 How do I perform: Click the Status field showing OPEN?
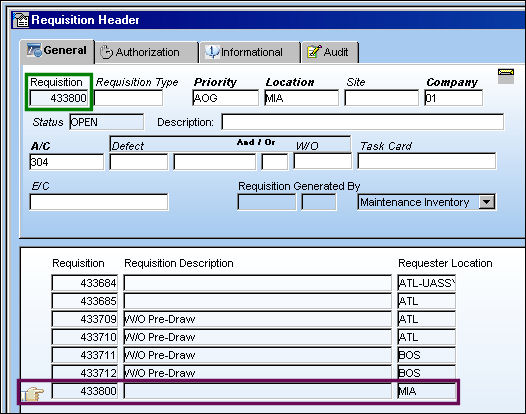coord(107,122)
